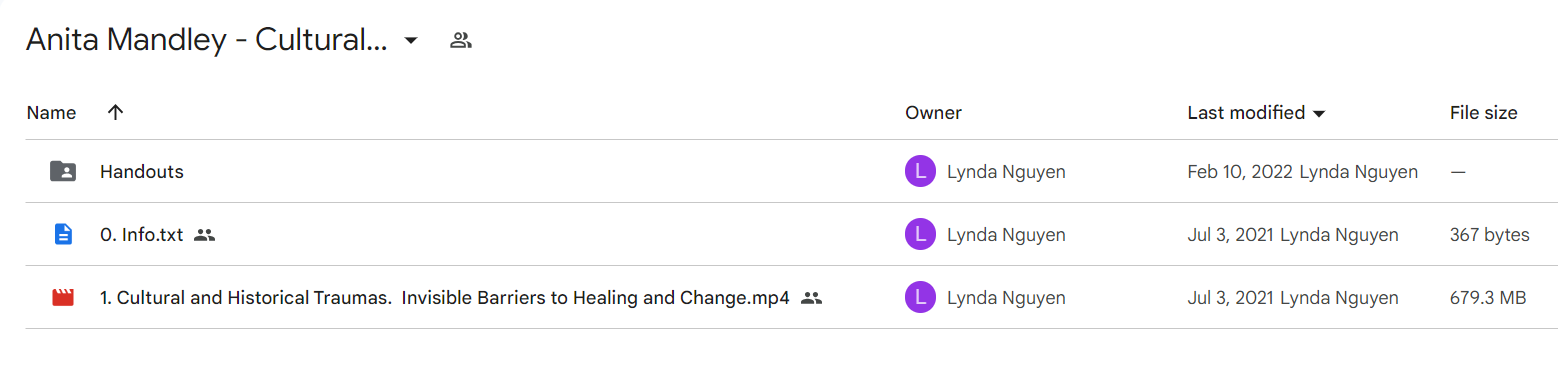Click Lynda Nguyen avatar in mp4 row

920,298
